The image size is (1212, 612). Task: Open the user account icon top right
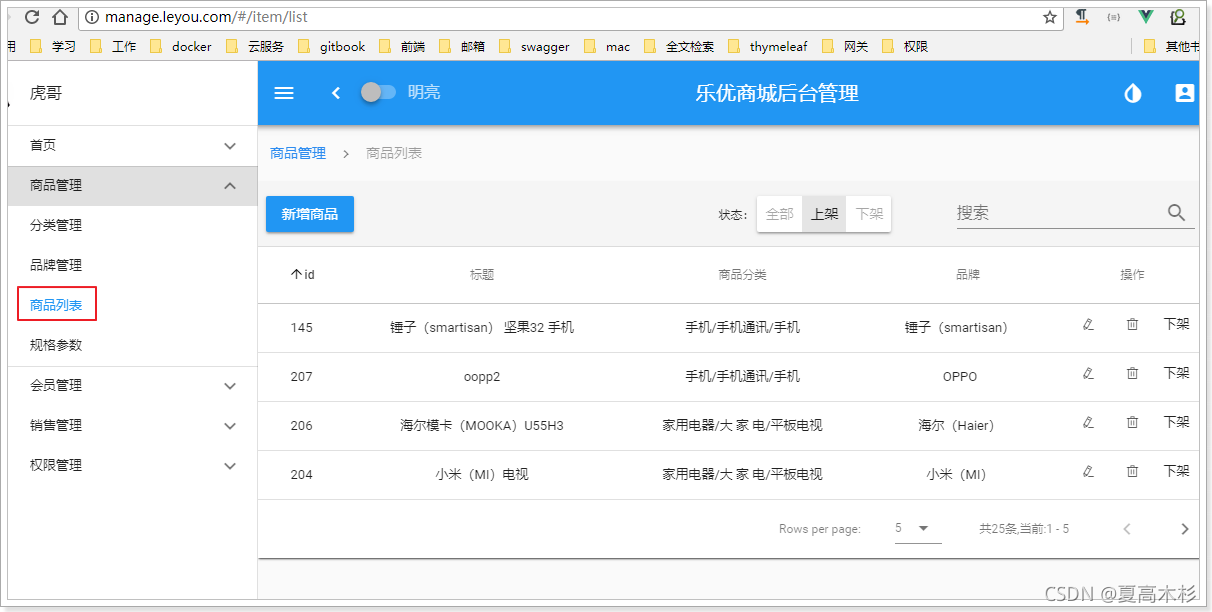[1184, 93]
